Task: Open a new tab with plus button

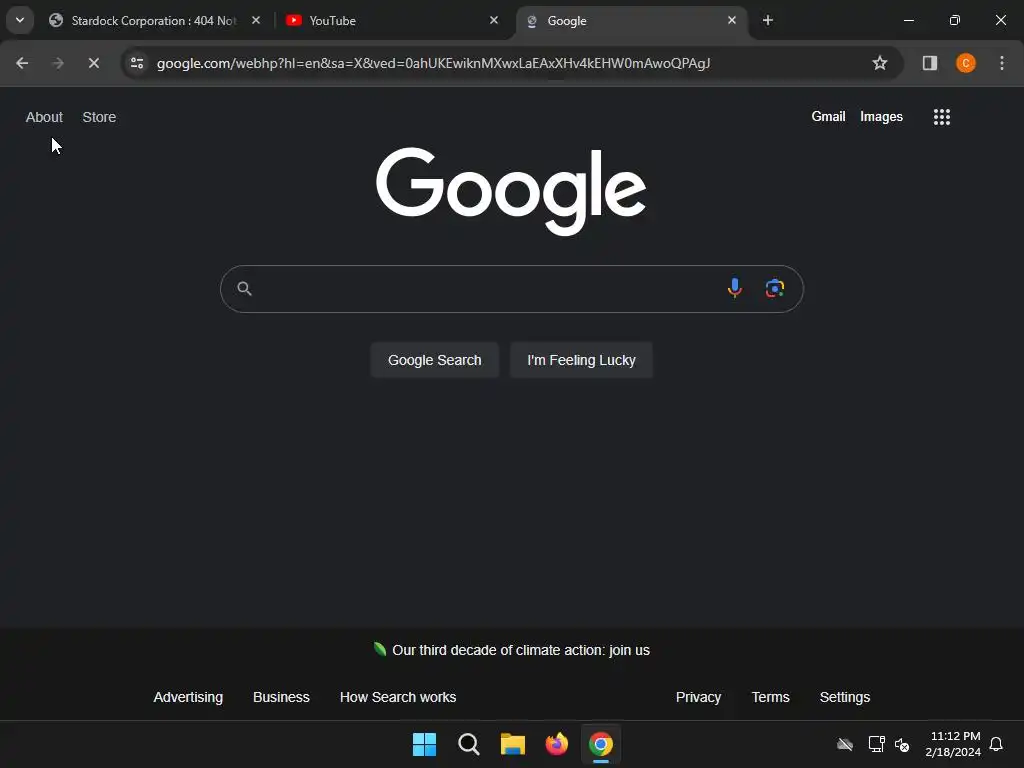Action: (768, 20)
